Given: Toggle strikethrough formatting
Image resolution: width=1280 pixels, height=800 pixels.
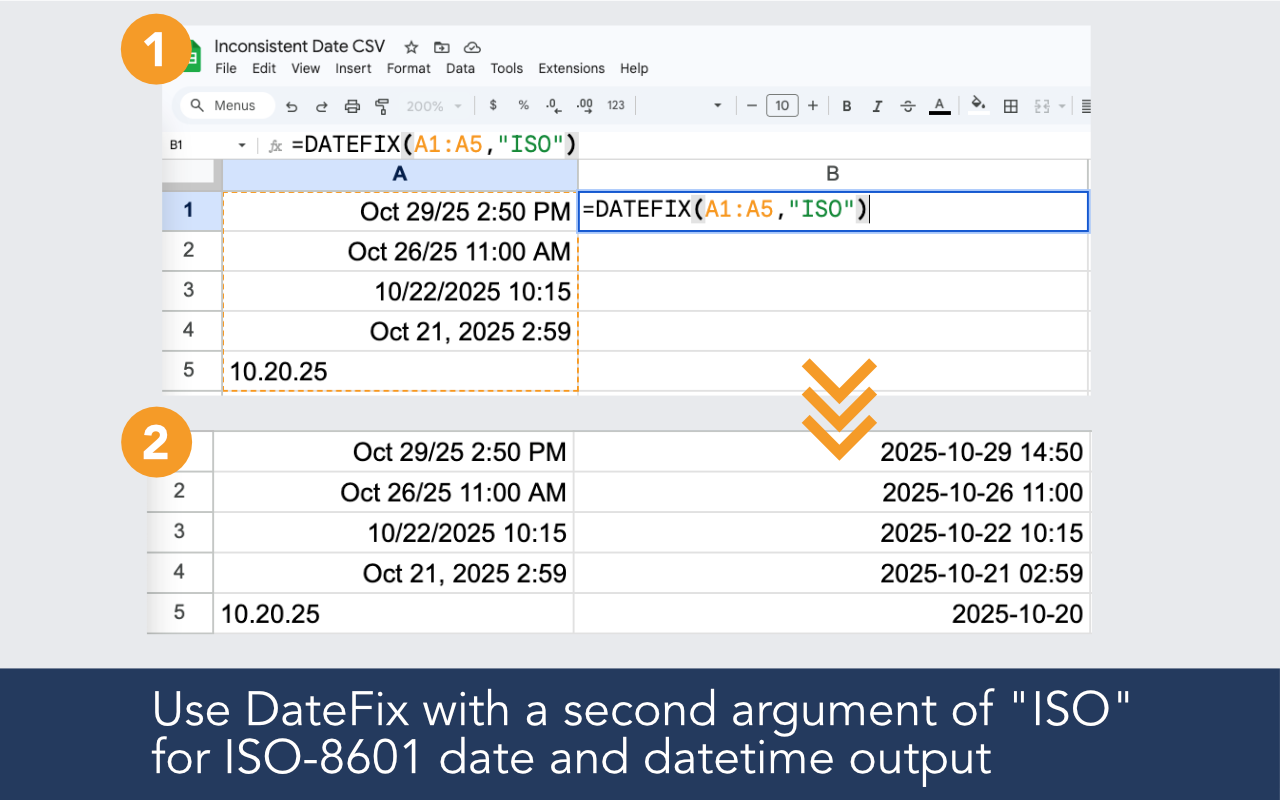Looking at the screenshot, I should click(906, 105).
